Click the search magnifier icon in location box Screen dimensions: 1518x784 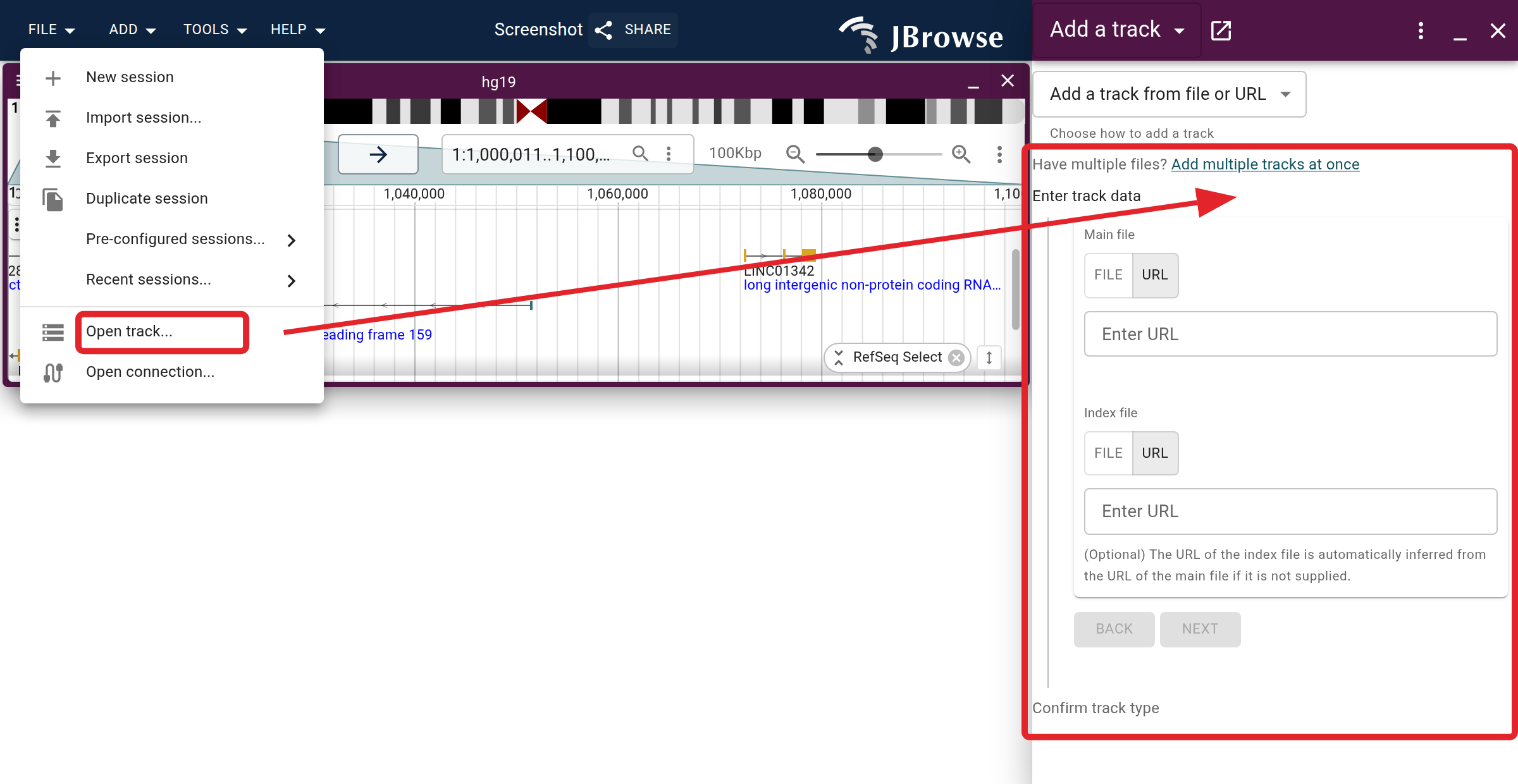coord(640,154)
